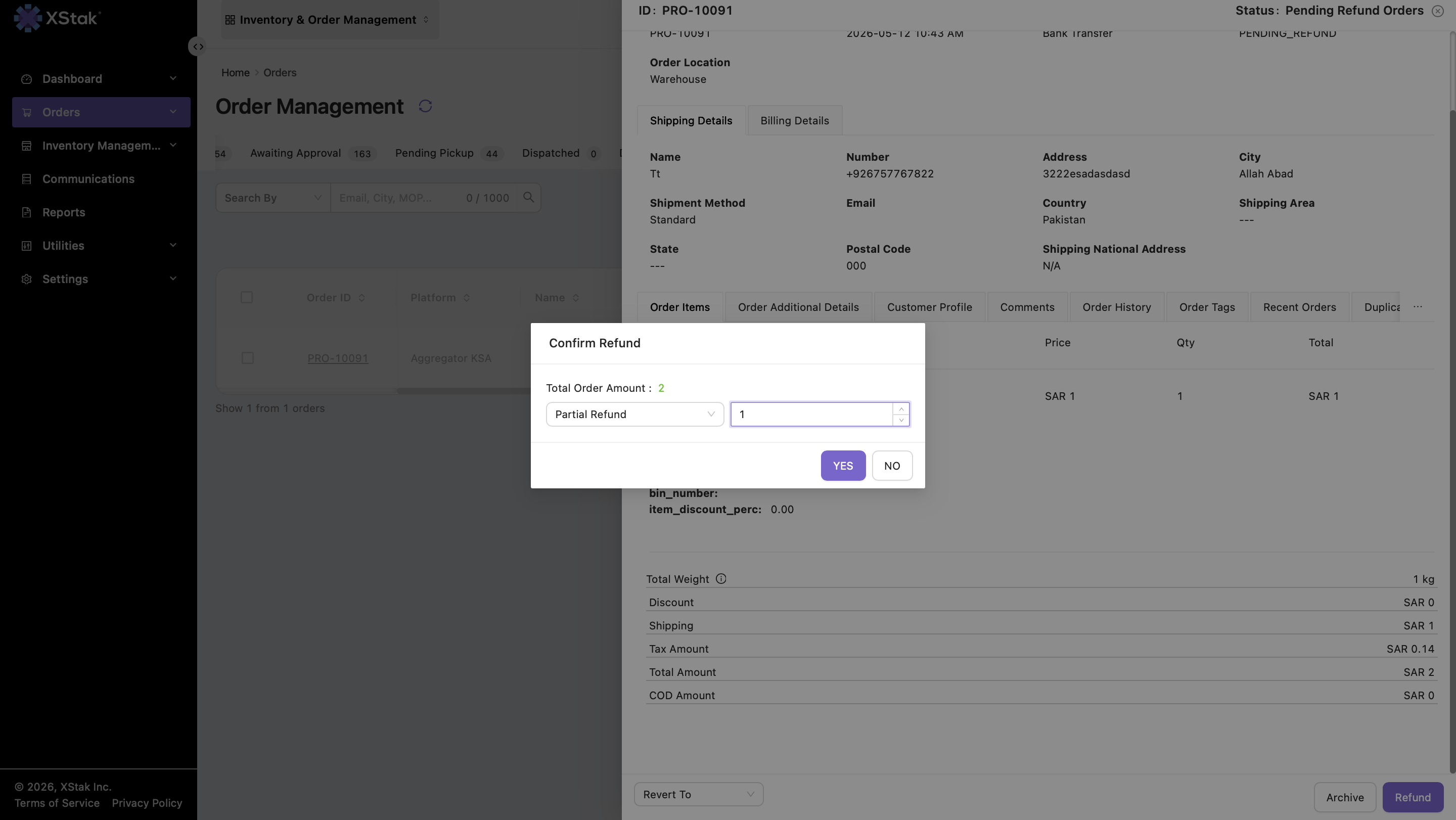Switch to the Billing Details tab
This screenshot has width=1456, height=820.
794,120
